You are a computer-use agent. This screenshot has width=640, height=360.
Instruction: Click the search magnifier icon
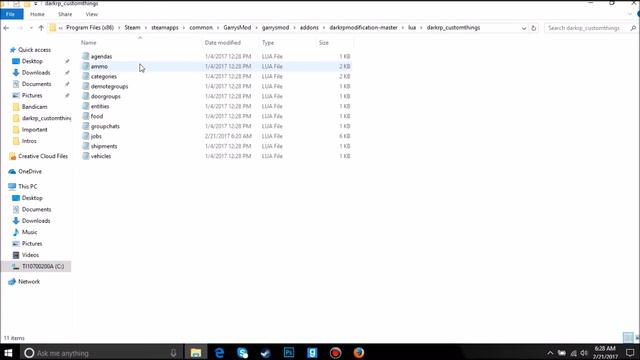(633, 28)
